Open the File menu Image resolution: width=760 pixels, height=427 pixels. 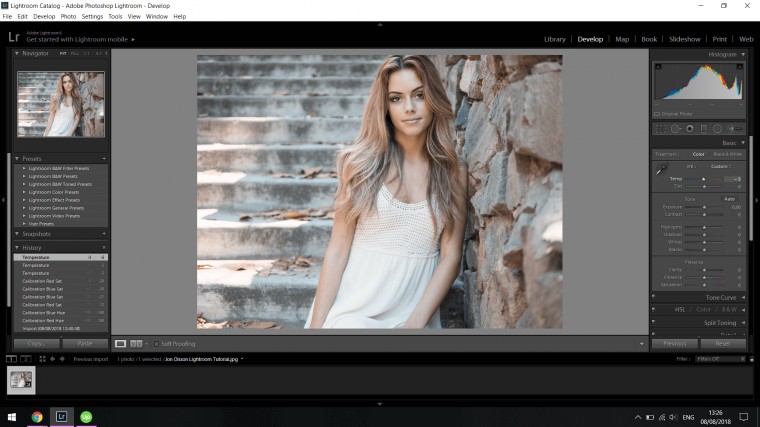(x=7, y=16)
